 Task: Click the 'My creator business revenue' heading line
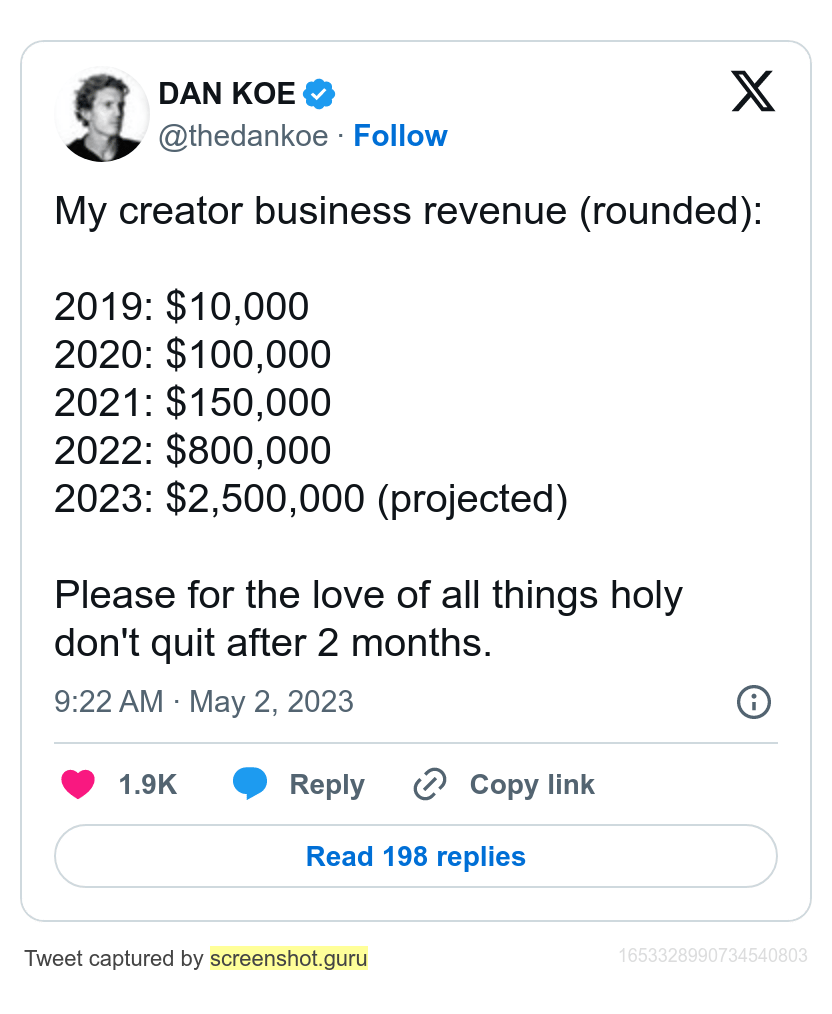(409, 211)
